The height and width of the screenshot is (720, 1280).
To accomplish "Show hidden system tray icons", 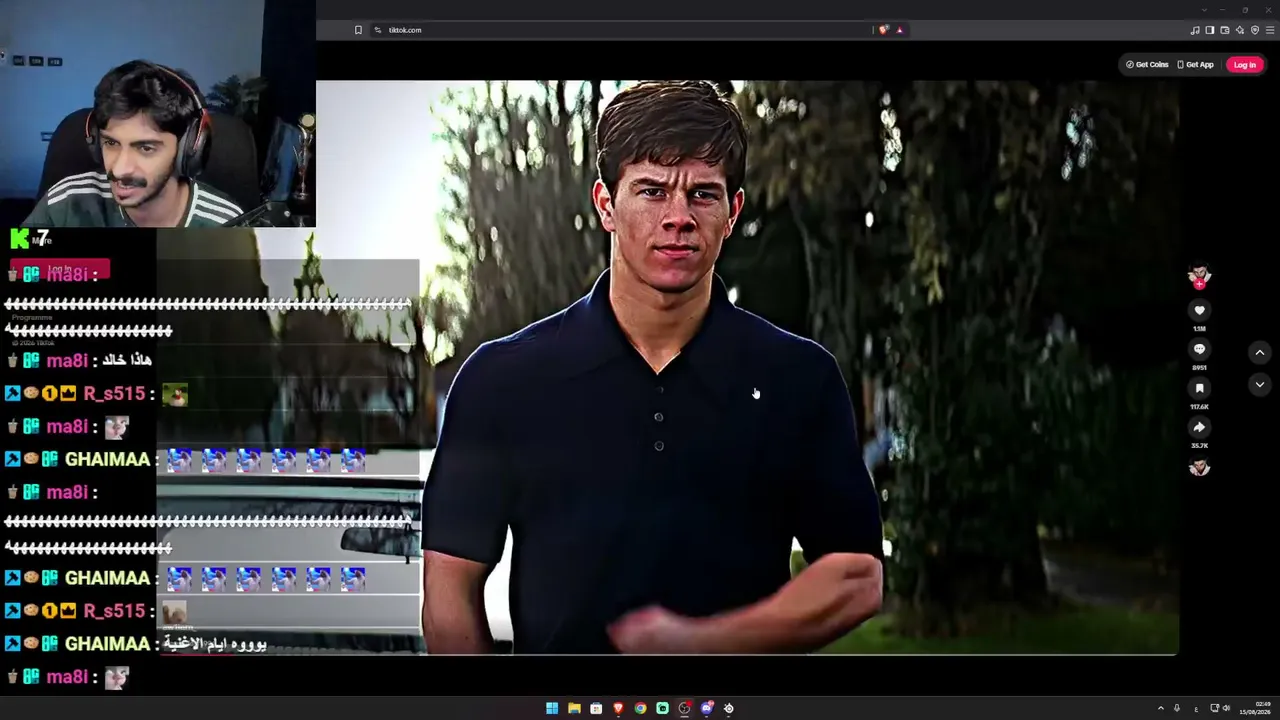I will tap(1160, 708).
